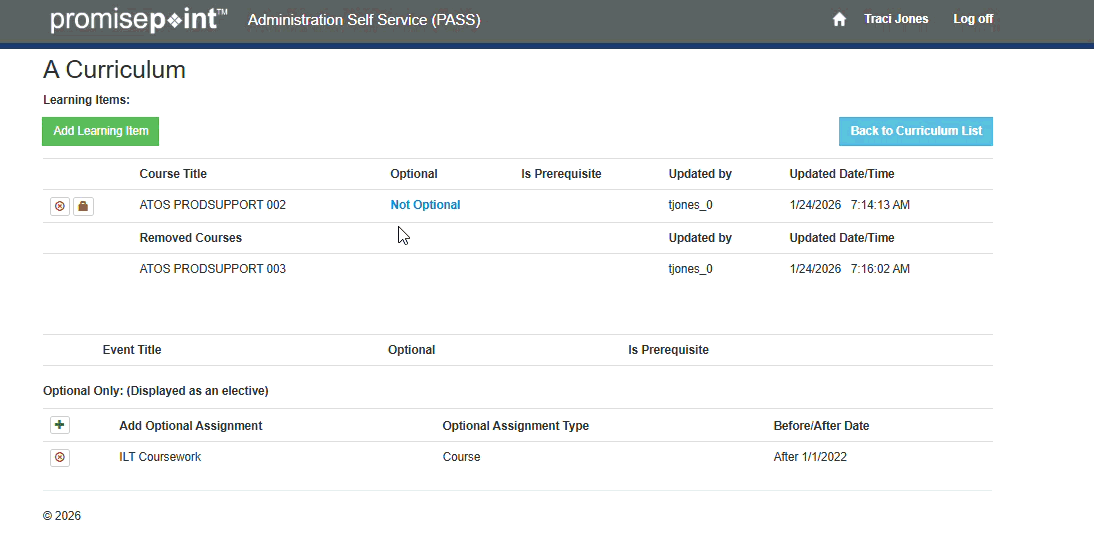The height and width of the screenshot is (552, 1094).
Task: Click the Event Title column header
Action: tap(132, 350)
